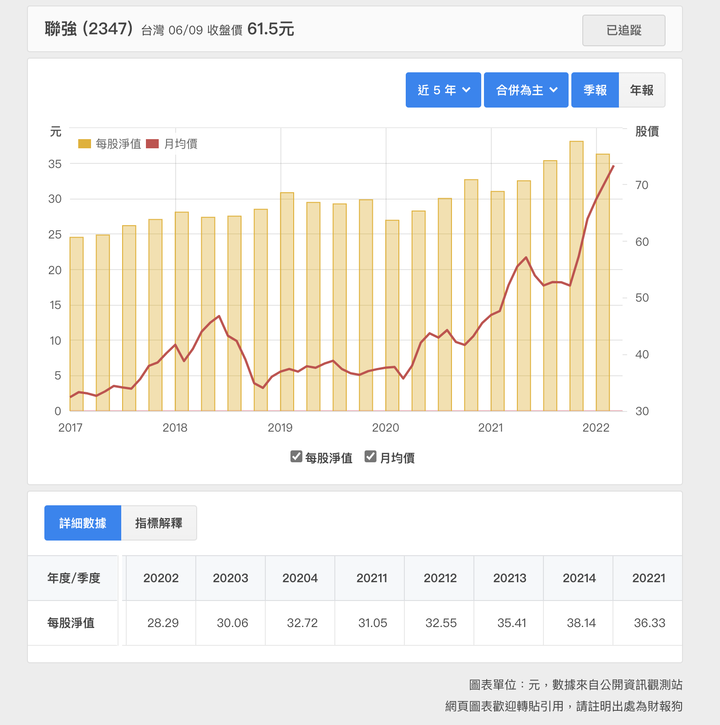
Task: Click the tallest bar in the chart
Action: [576, 276]
